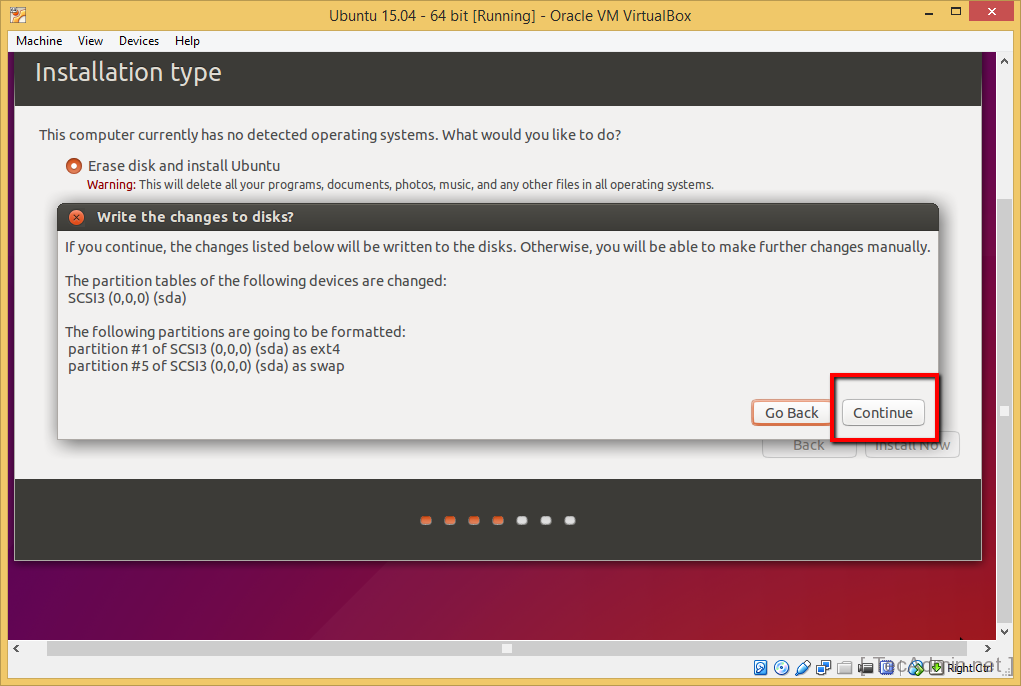Click the down arrow of the vertical scrollbar
This screenshot has height=686, width=1021.
tap(1003, 632)
